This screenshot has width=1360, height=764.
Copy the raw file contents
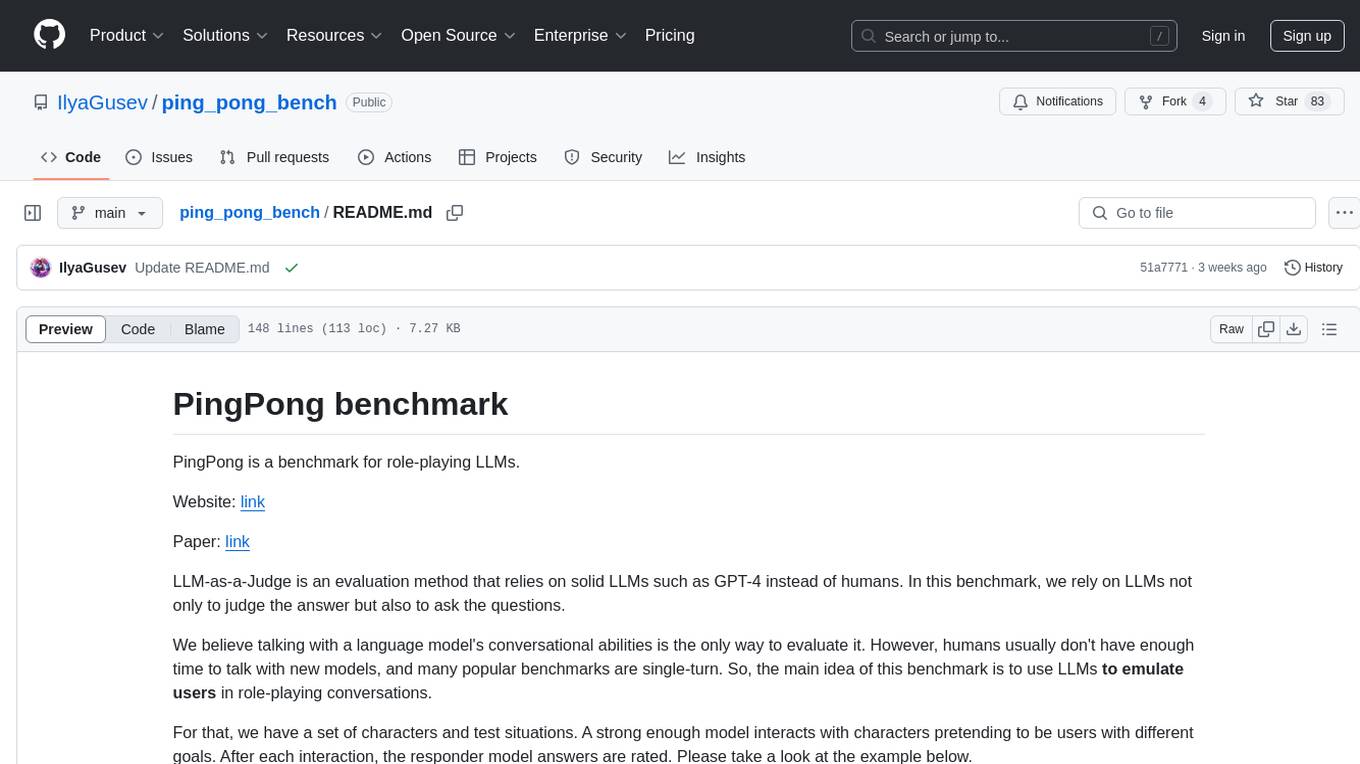[x=1267, y=329]
